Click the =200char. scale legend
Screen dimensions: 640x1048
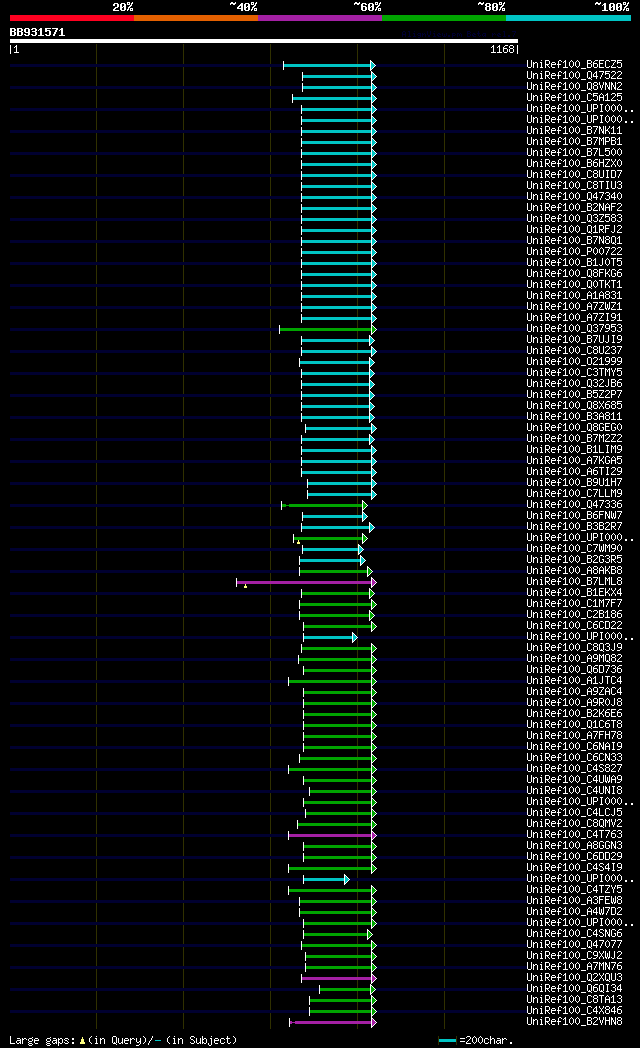click(x=476, y=1041)
